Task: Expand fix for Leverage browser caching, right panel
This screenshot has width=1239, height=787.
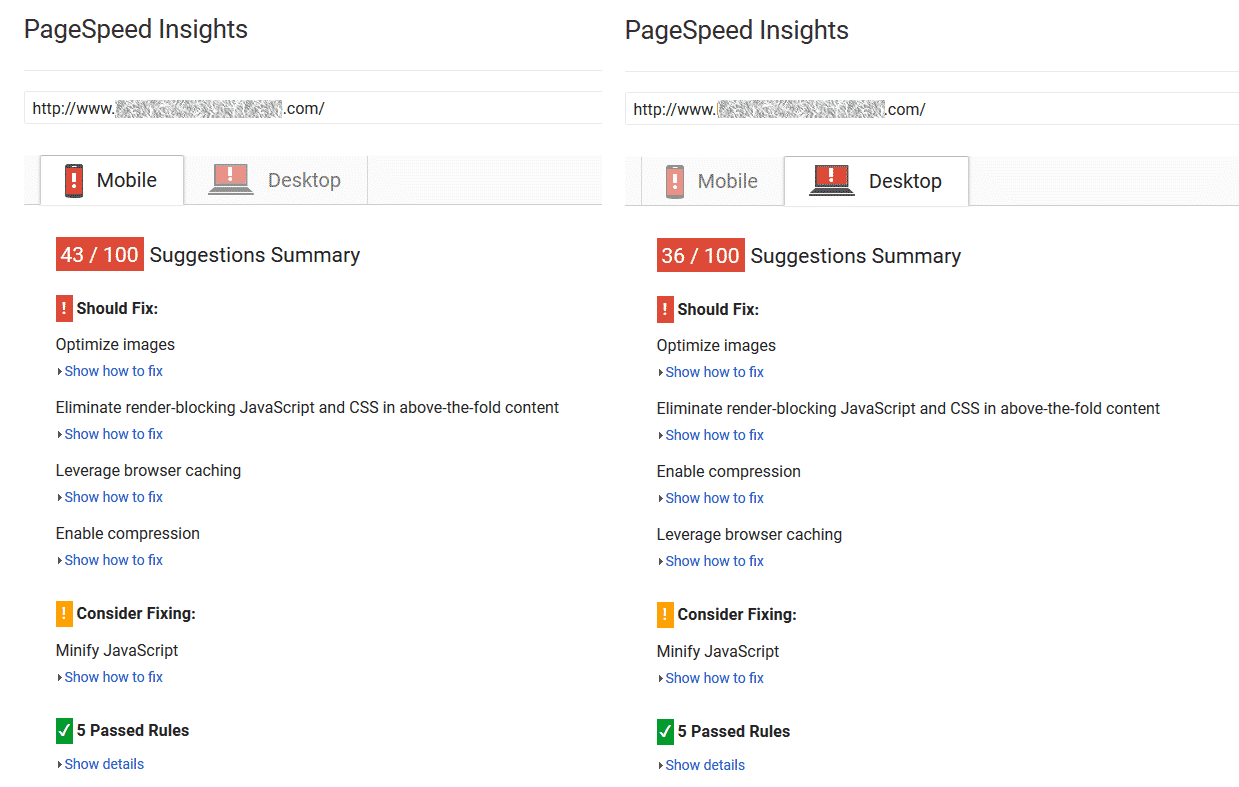Action: [711, 561]
